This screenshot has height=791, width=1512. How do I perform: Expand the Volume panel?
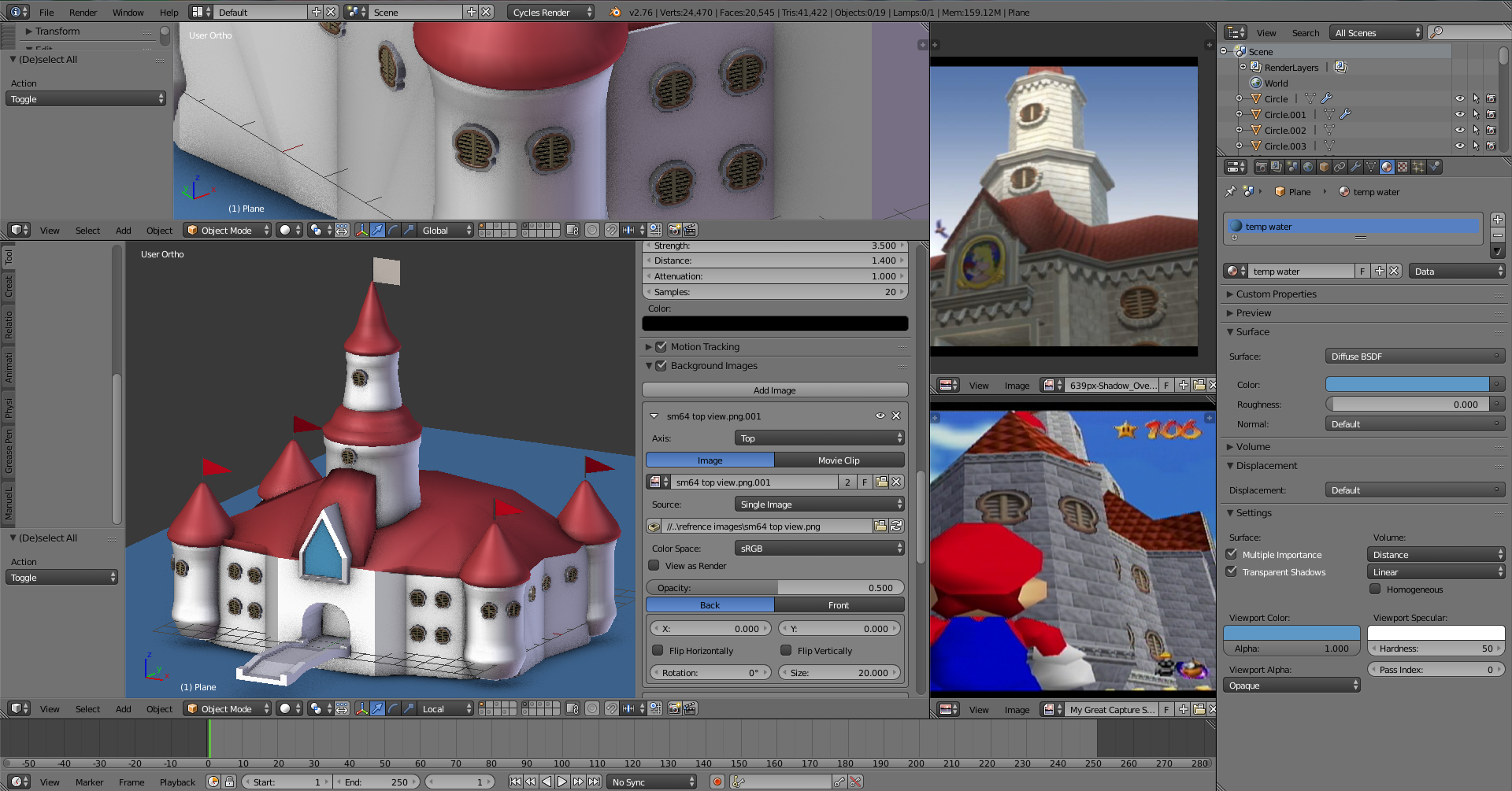point(1253,446)
